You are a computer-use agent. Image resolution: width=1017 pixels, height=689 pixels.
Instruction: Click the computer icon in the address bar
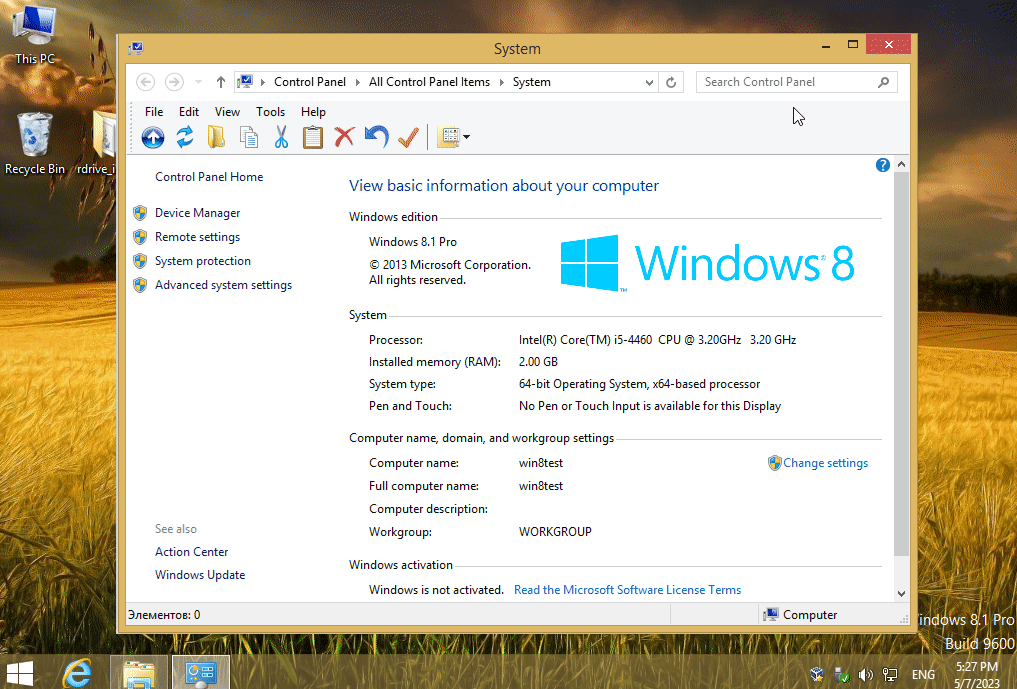245,82
